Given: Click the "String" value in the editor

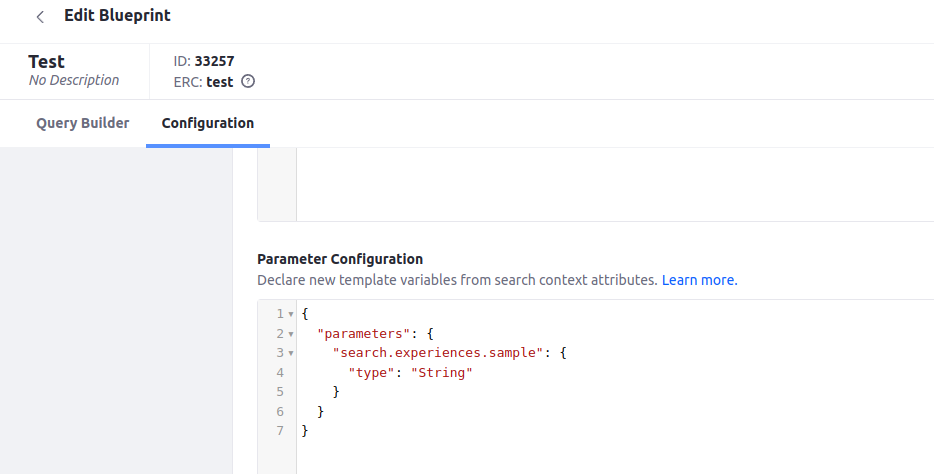Looking at the screenshot, I should (x=441, y=373).
